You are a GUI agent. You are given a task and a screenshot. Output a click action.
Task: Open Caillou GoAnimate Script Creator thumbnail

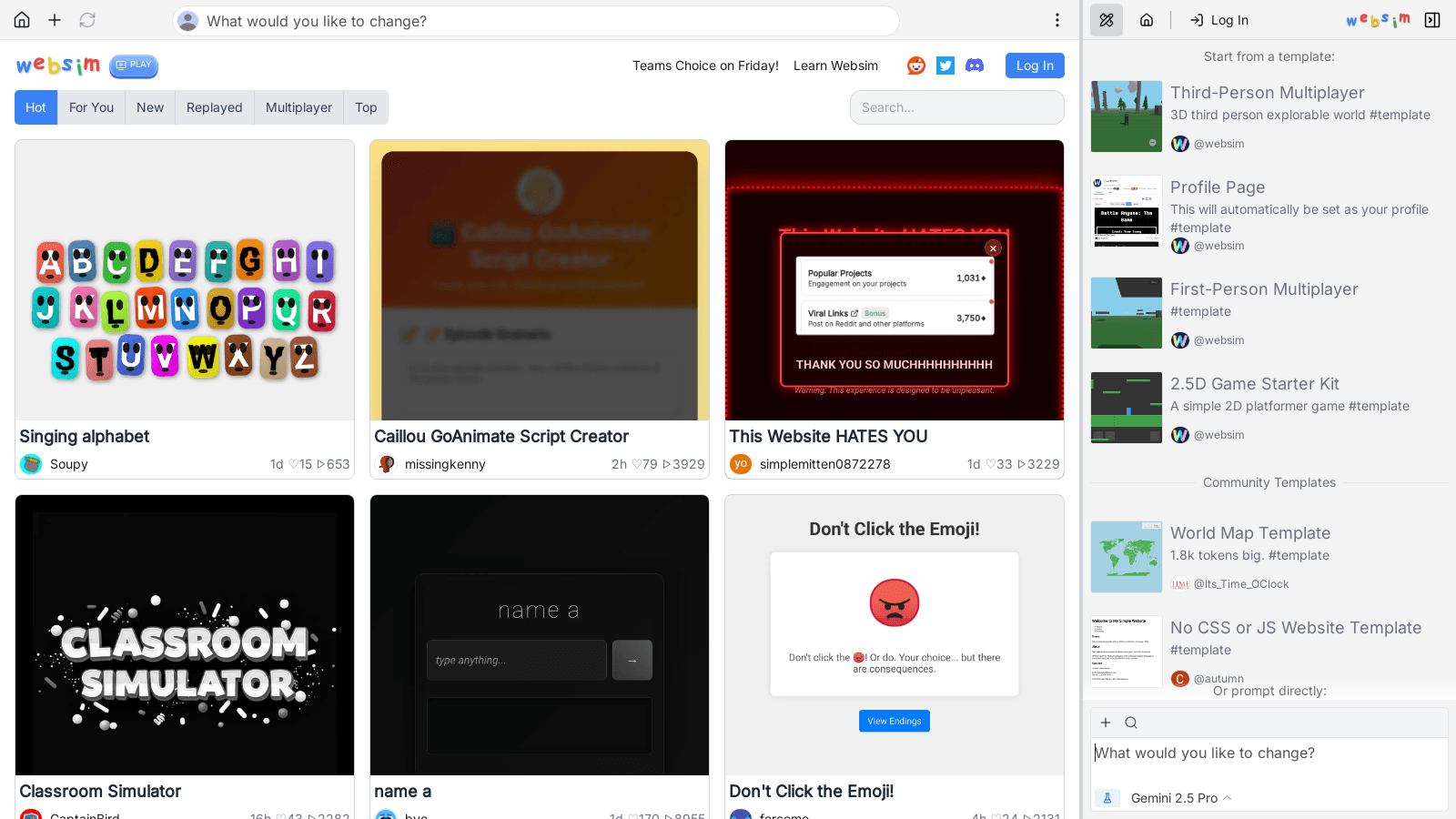tap(540, 280)
